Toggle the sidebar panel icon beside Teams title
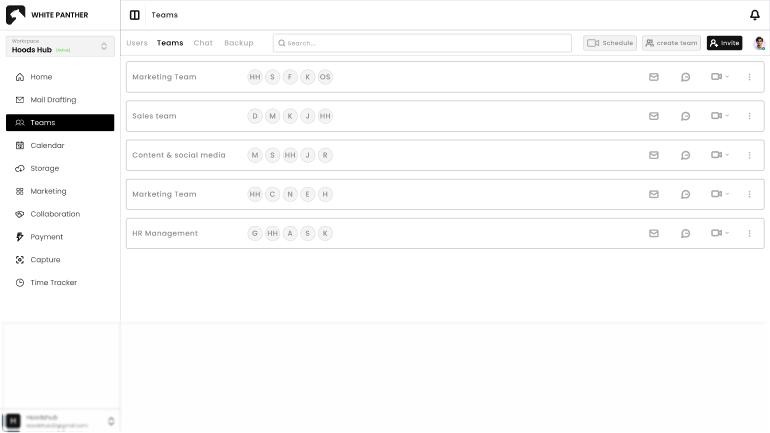 coord(135,15)
